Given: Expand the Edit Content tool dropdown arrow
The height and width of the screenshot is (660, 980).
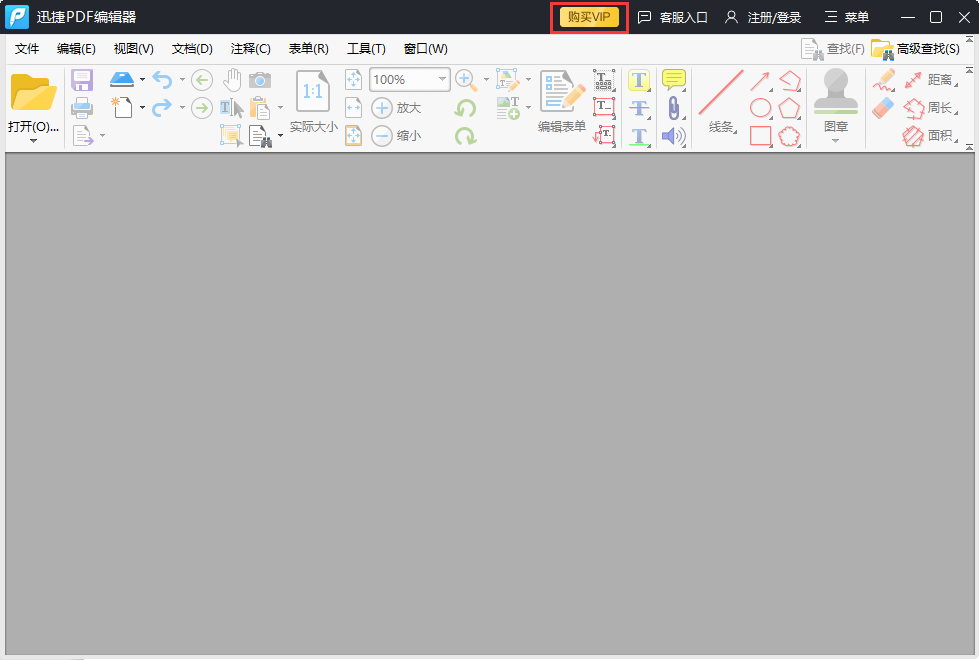Looking at the screenshot, I should pyautogui.click(x=529, y=79).
